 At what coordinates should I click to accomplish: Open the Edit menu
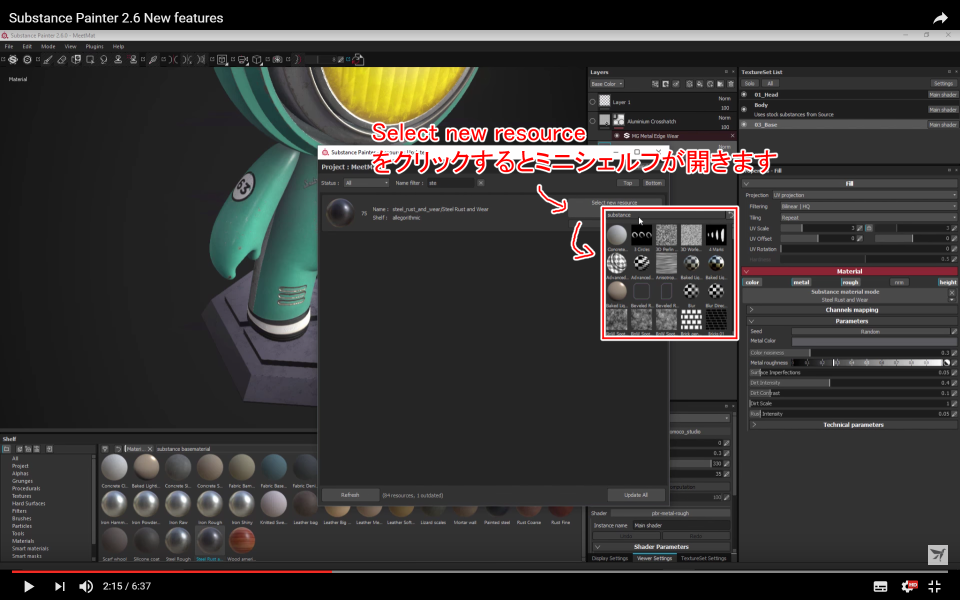(27, 47)
